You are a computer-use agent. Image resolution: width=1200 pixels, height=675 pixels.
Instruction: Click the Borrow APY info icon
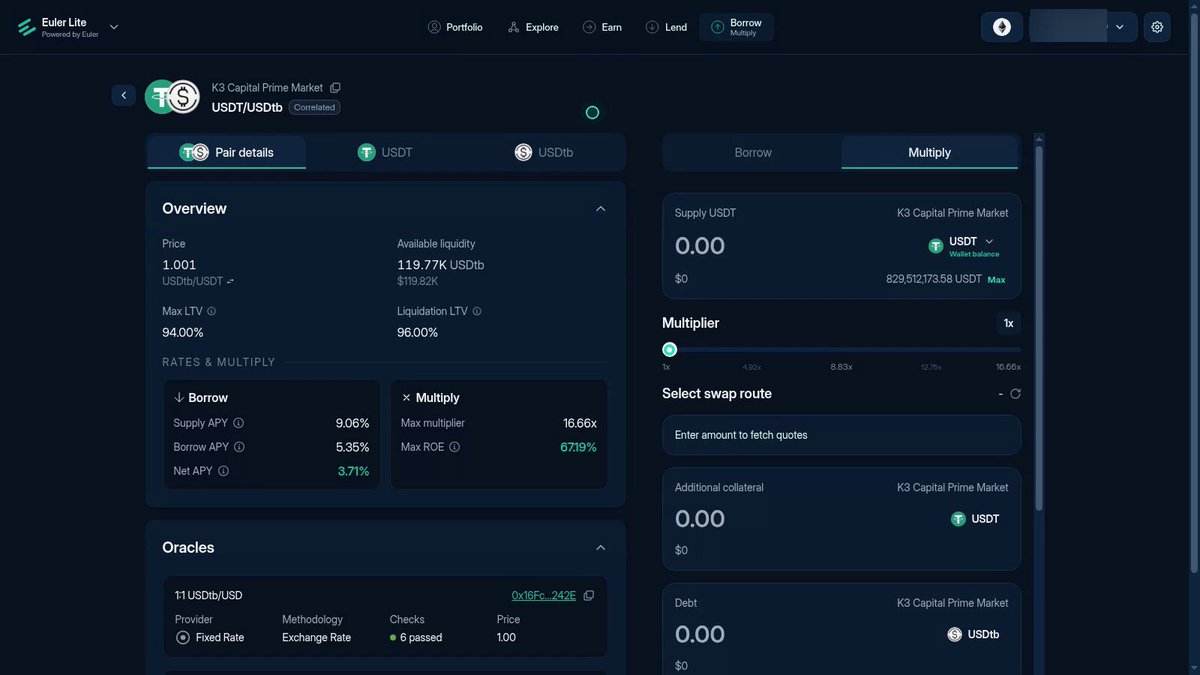(x=239, y=447)
